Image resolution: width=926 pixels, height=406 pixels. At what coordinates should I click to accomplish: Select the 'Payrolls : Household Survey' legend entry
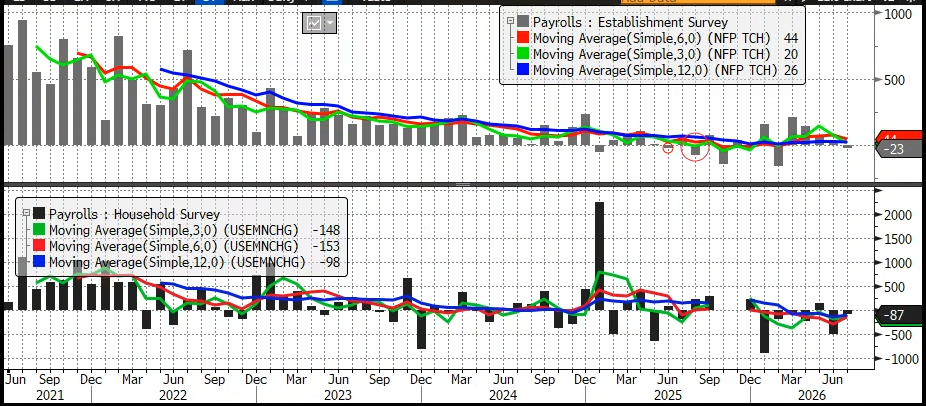(x=134, y=214)
